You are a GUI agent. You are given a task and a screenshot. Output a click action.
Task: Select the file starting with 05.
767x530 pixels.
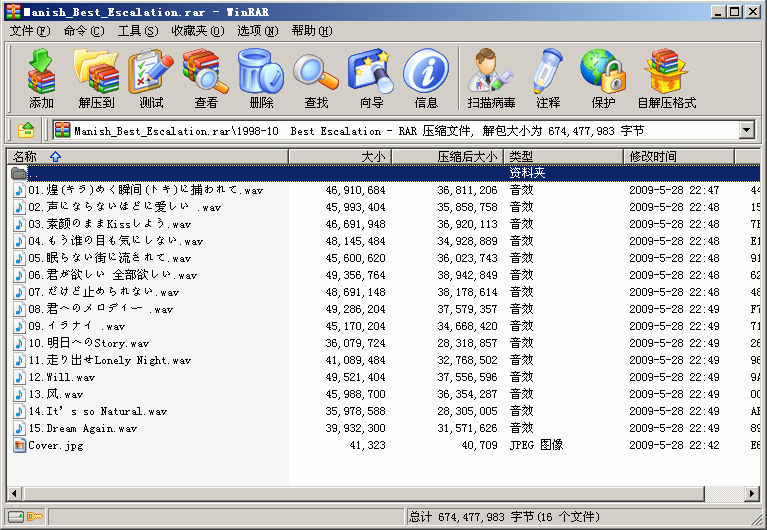[109, 258]
